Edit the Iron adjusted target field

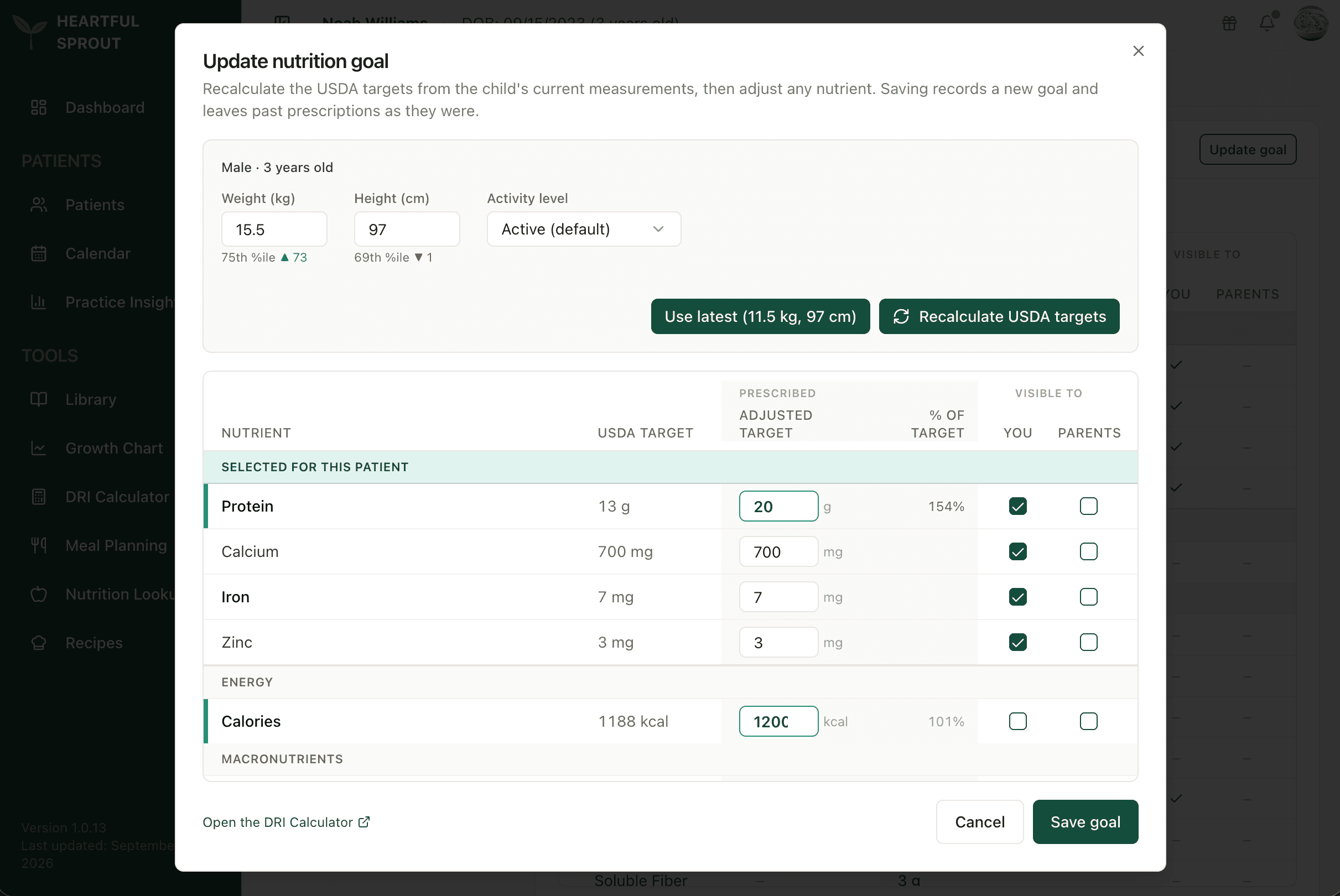coord(778,597)
